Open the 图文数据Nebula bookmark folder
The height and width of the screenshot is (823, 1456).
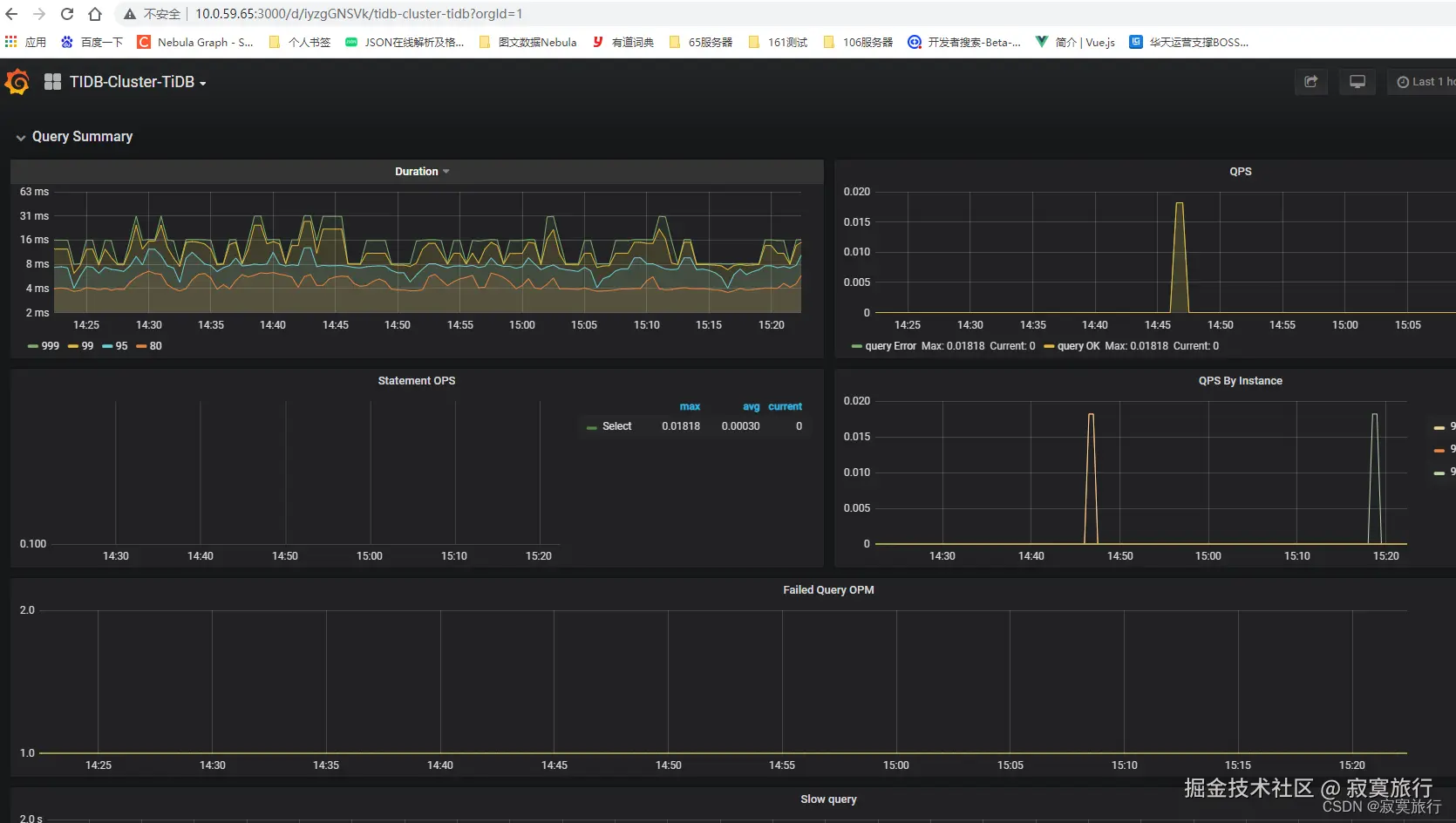pos(528,42)
